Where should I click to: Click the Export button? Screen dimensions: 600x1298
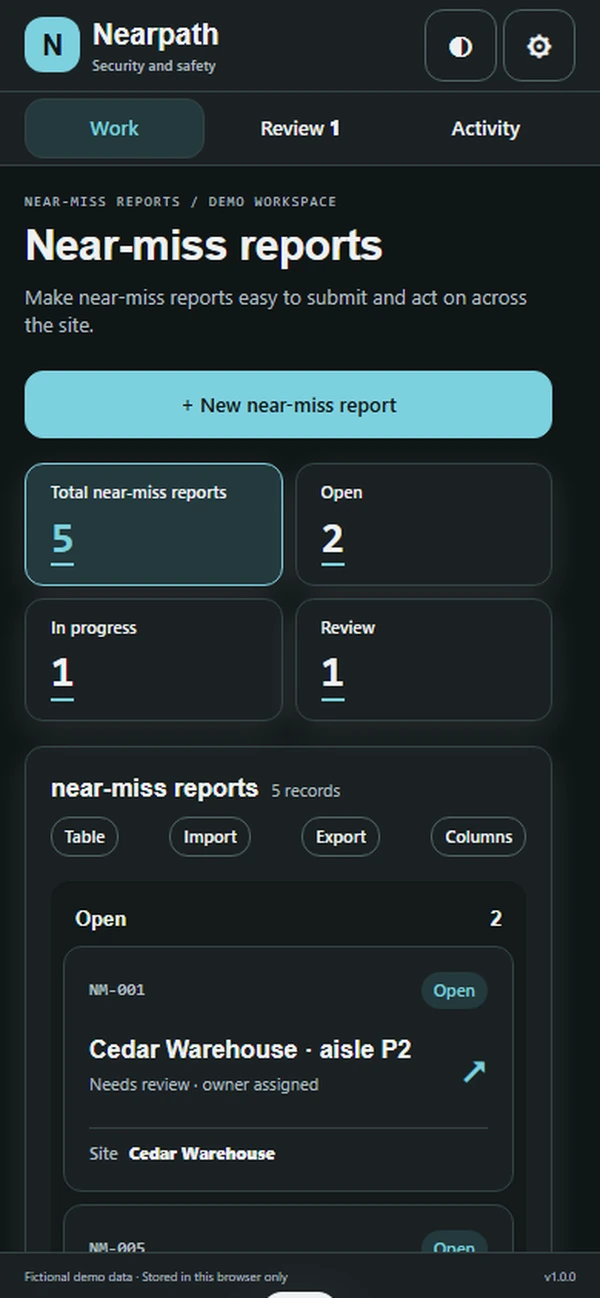(x=341, y=837)
